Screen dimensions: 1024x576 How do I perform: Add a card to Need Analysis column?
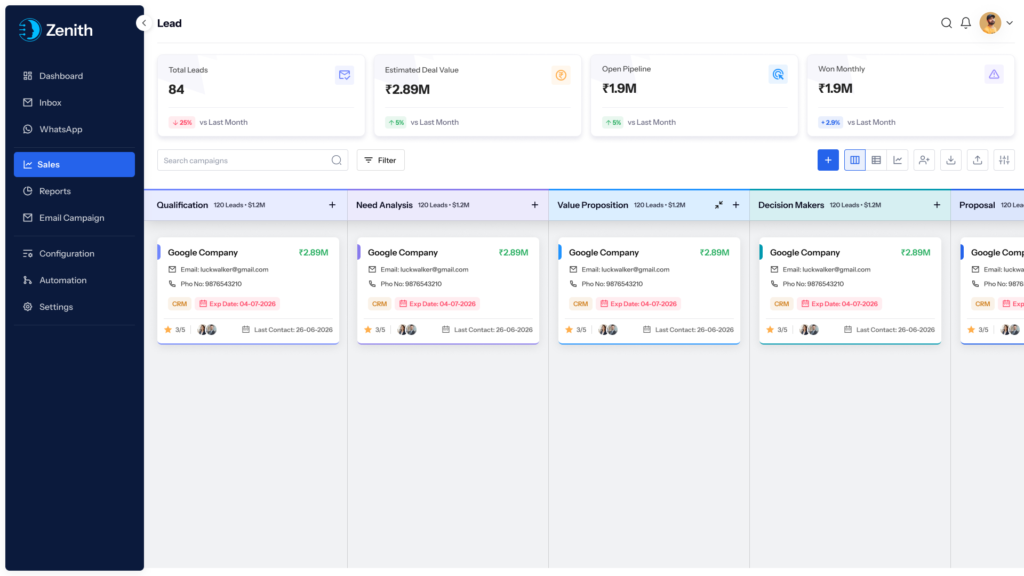(x=535, y=205)
